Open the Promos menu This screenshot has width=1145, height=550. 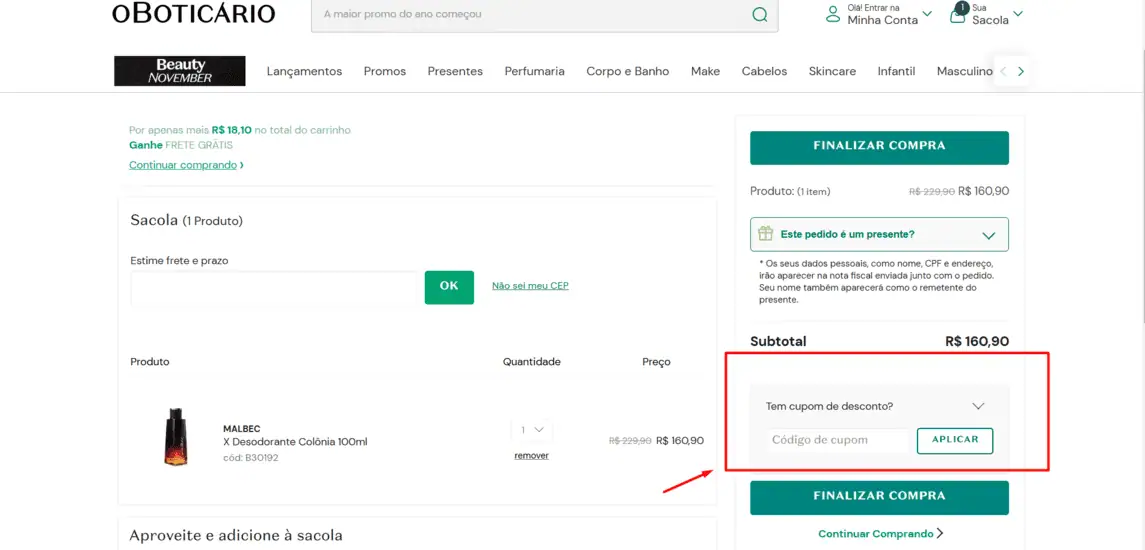pyautogui.click(x=385, y=72)
